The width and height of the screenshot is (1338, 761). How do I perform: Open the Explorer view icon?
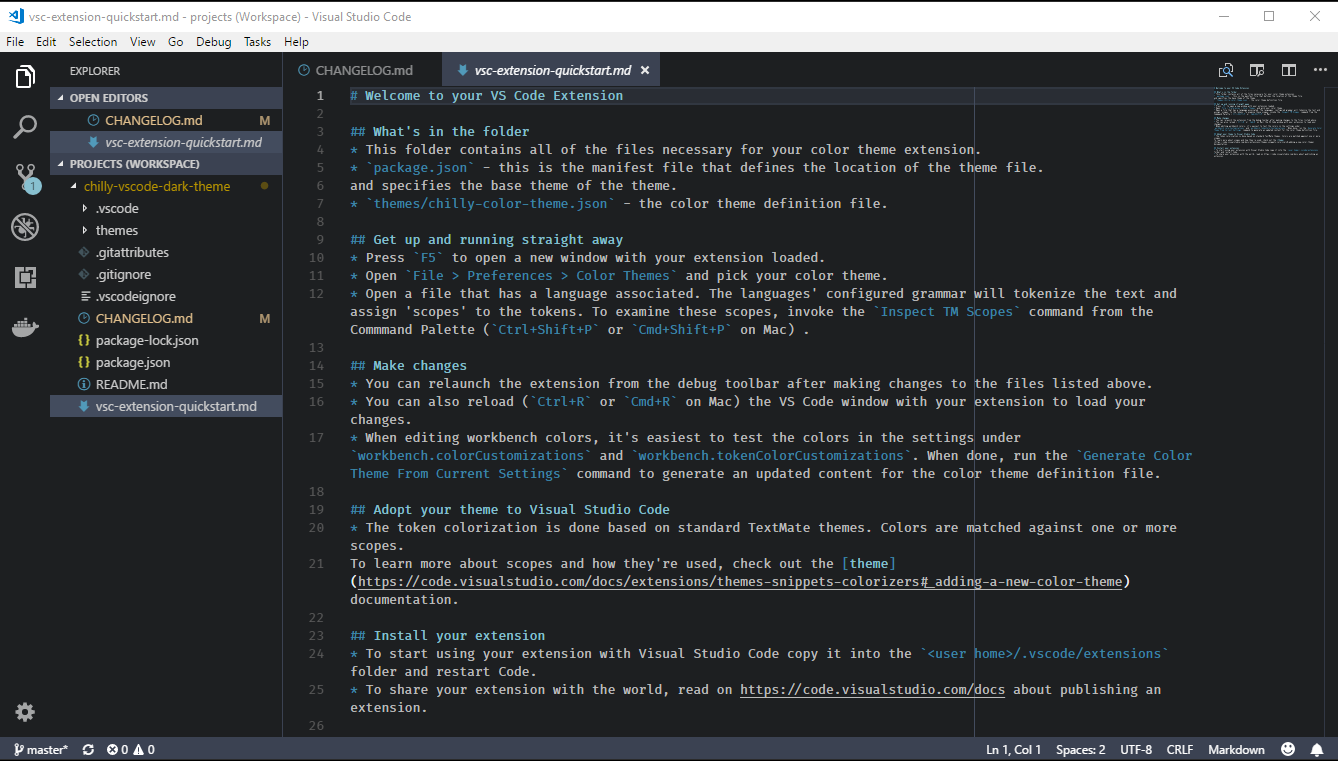tap(24, 76)
